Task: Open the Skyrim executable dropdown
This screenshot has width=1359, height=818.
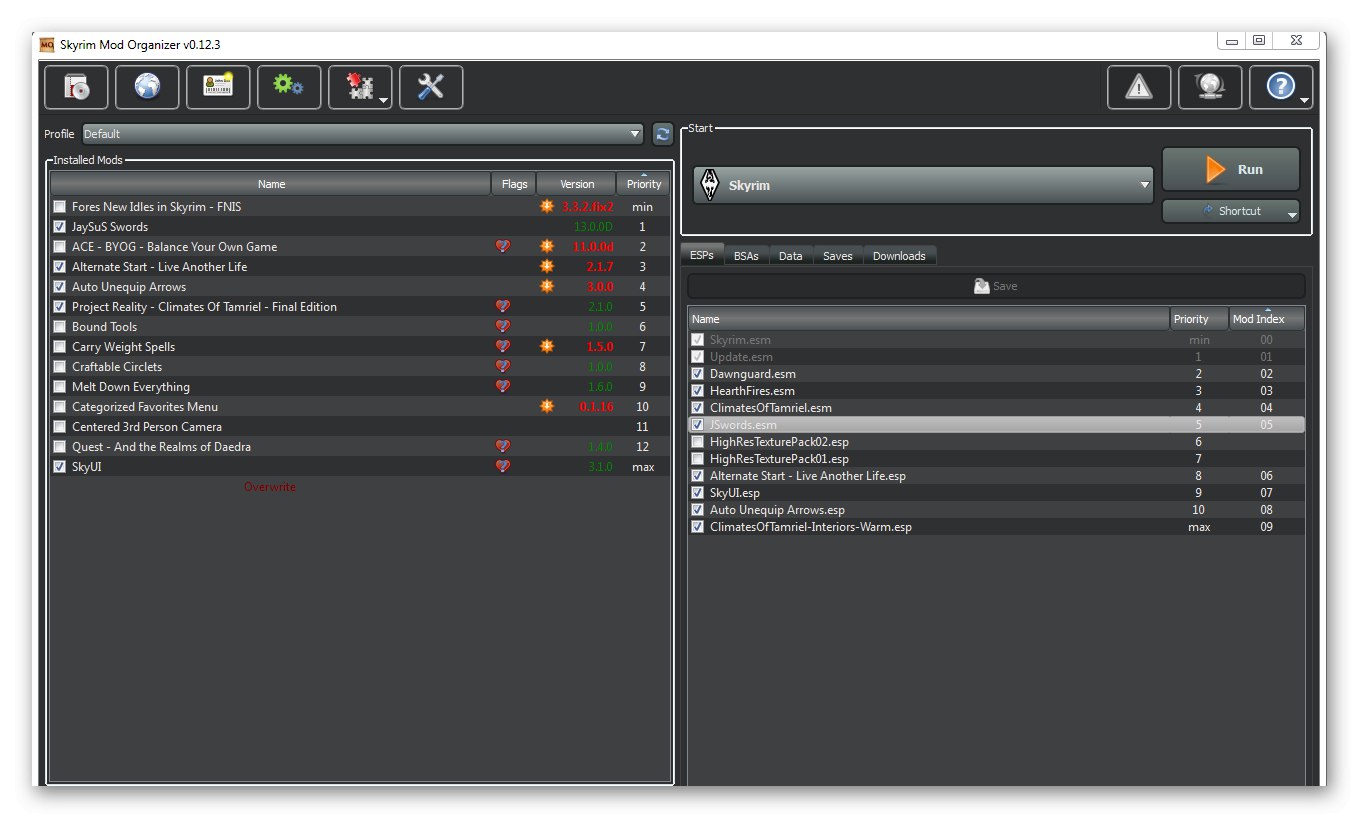Action: point(923,185)
